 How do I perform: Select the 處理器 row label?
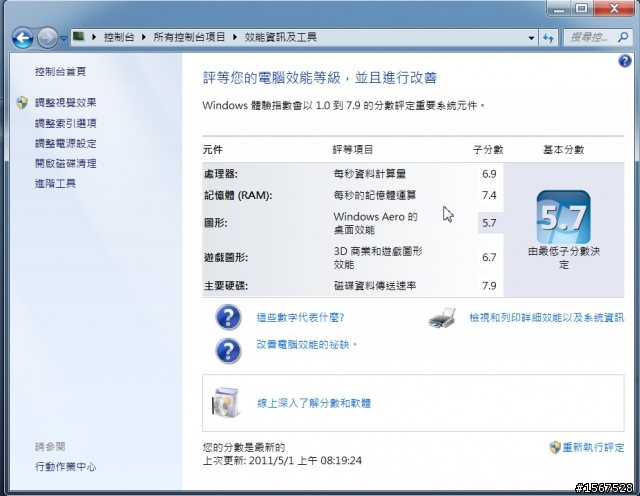221,174
